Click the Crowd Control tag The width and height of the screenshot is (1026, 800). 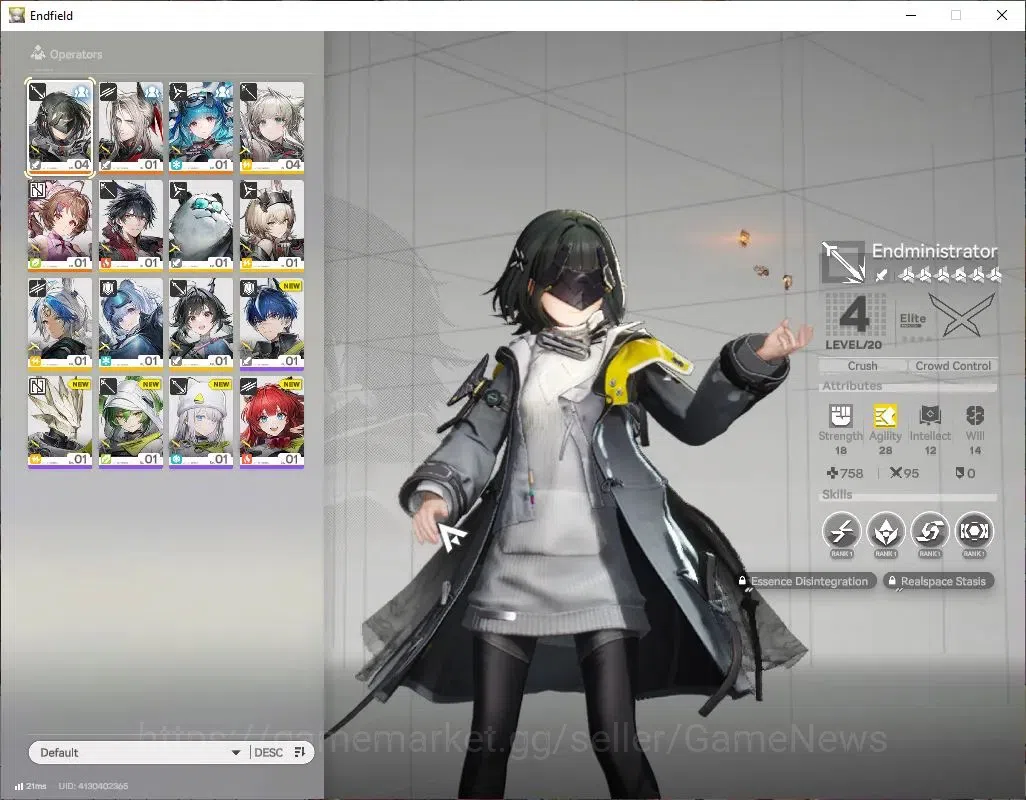tap(953, 366)
